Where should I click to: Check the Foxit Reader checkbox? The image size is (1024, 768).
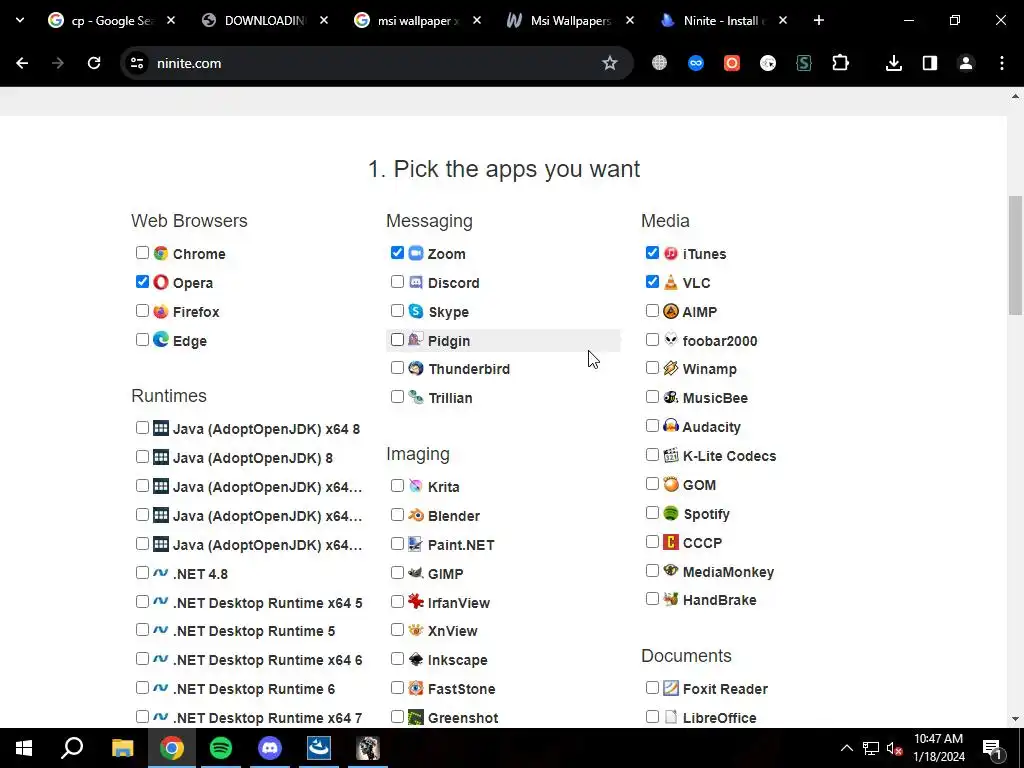(652, 688)
